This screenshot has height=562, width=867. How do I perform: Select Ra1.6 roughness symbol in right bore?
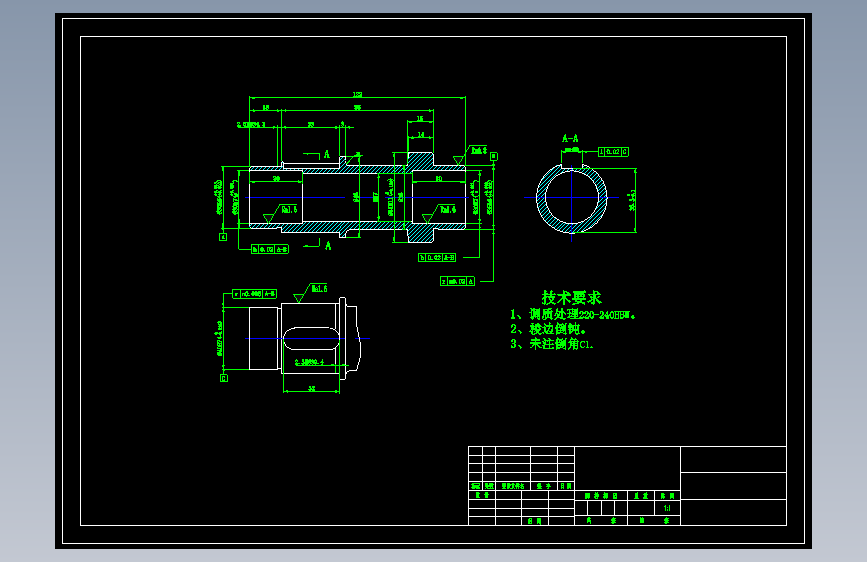[x=440, y=214]
